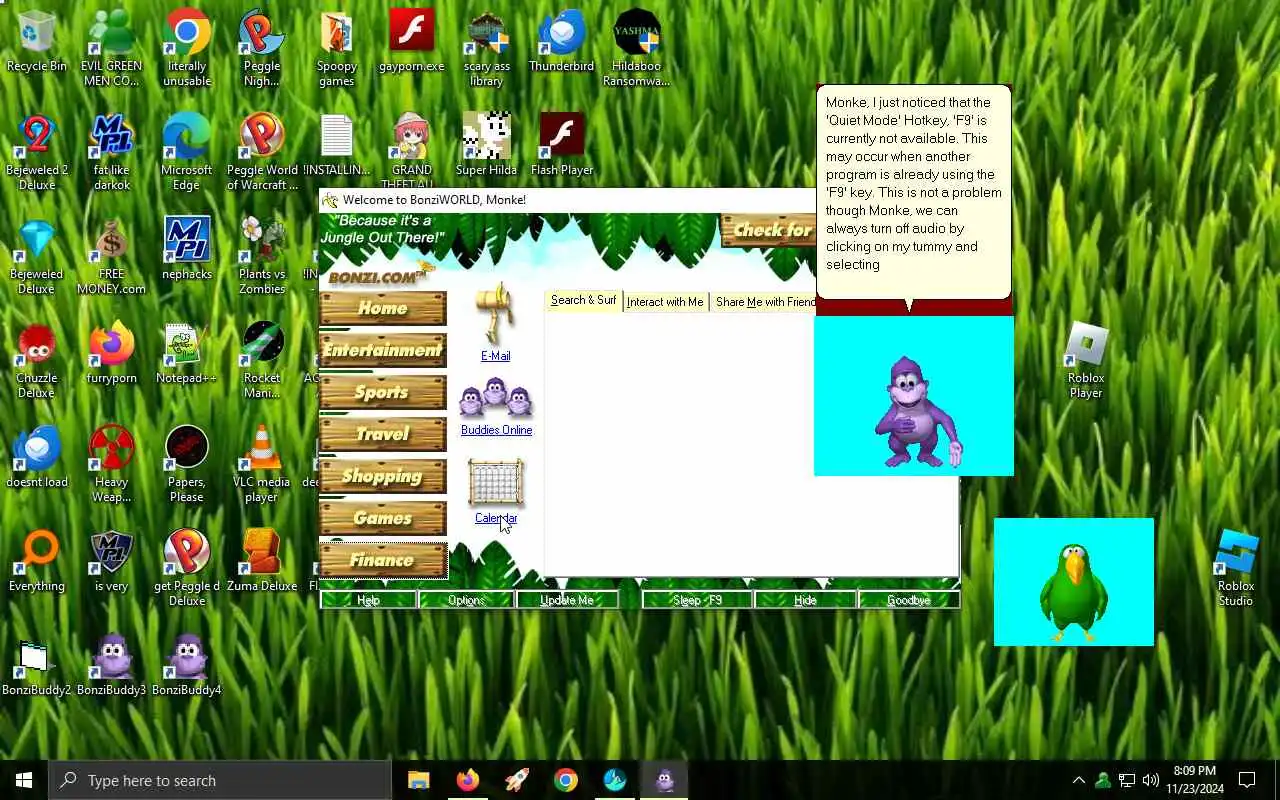Open the Shopping section

pos(382,476)
